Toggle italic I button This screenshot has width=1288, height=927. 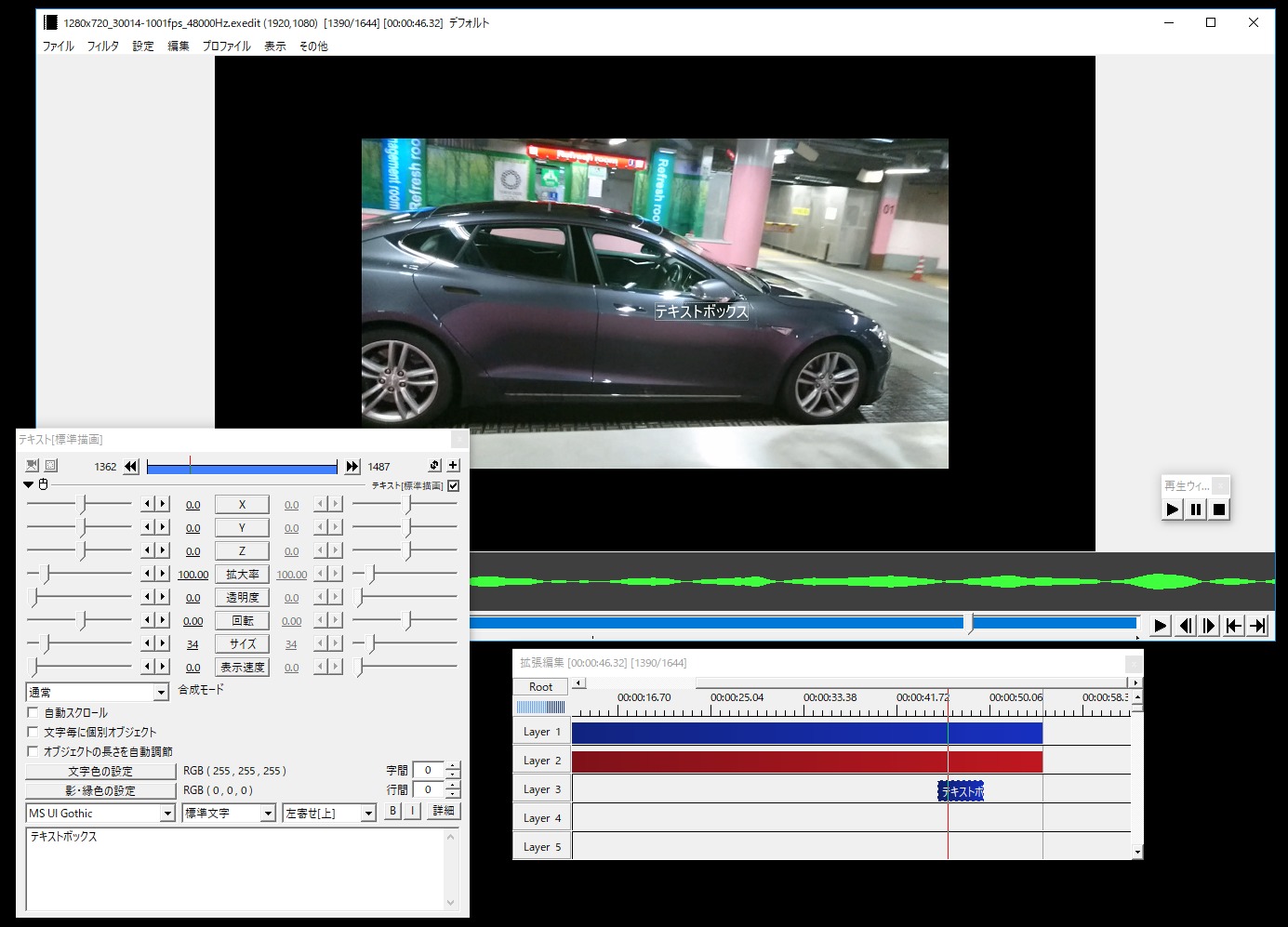click(x=412, y=811)
